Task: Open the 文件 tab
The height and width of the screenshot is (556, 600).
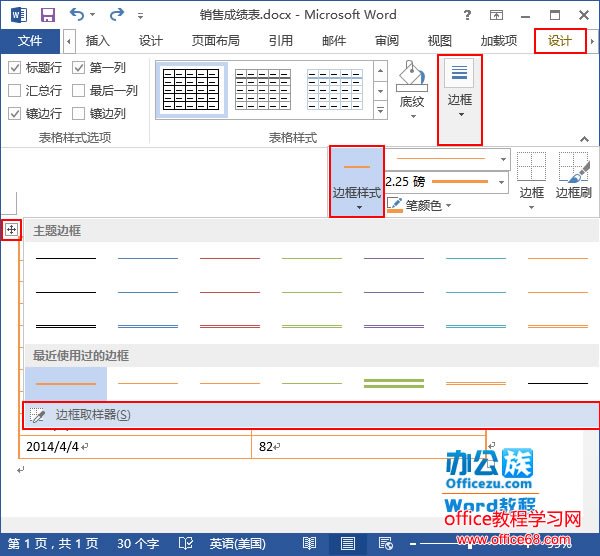Action: point(30,41)
